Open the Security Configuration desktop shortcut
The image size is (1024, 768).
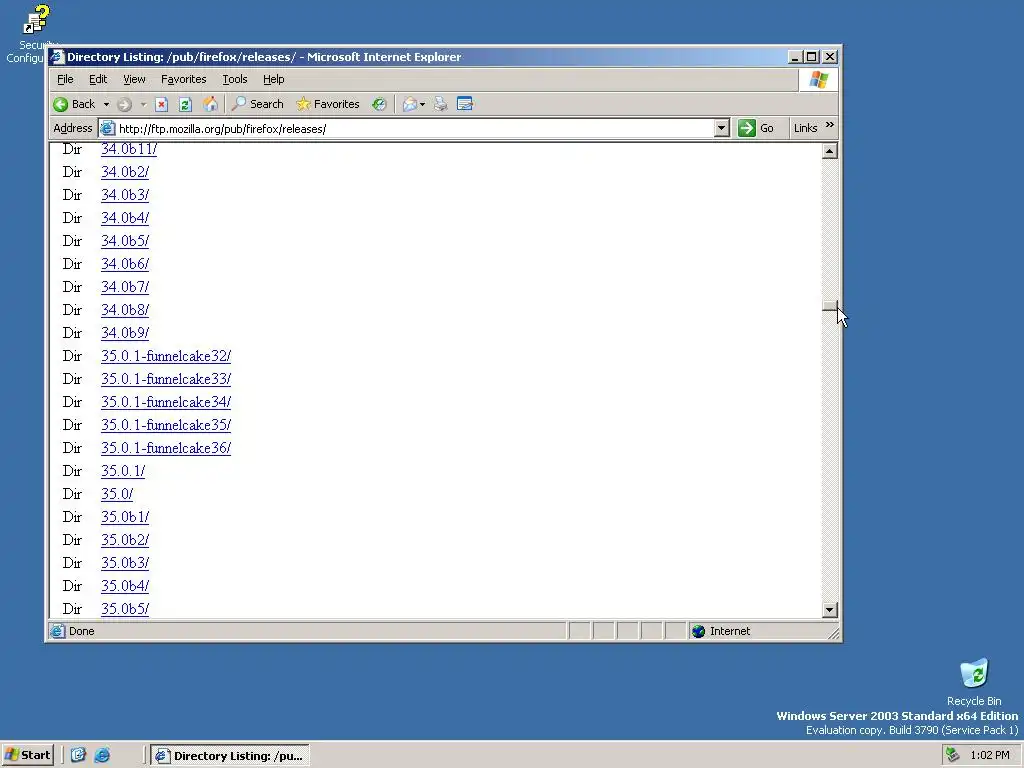point(33,34)
